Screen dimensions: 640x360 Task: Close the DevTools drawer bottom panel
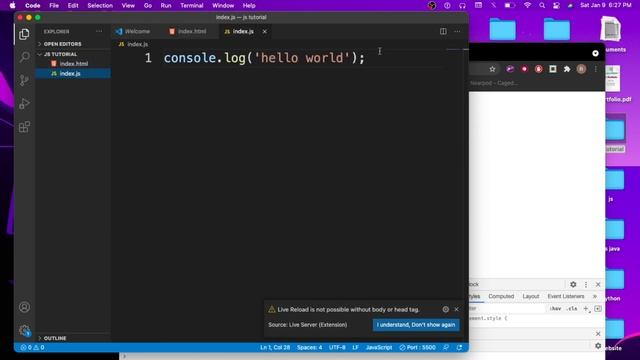coord(598,334)
